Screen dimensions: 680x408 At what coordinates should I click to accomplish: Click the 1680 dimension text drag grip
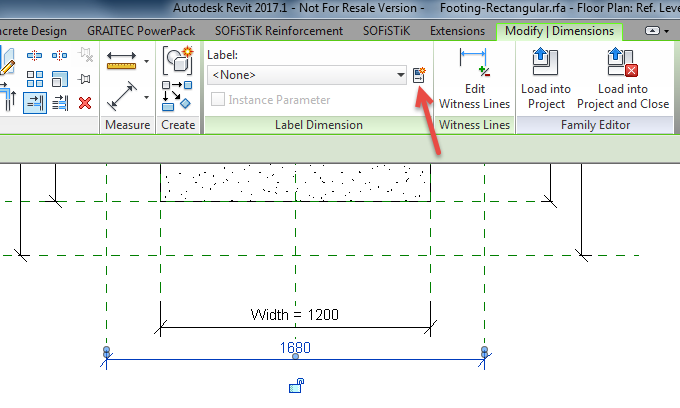pos(295,356)
